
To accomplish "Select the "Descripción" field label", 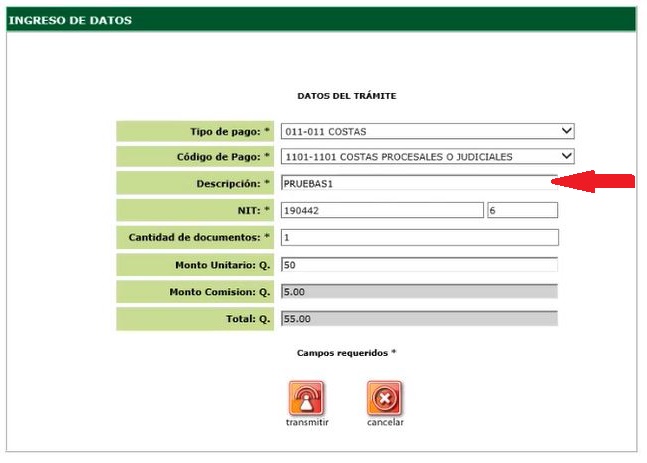I will coord(233,184).
